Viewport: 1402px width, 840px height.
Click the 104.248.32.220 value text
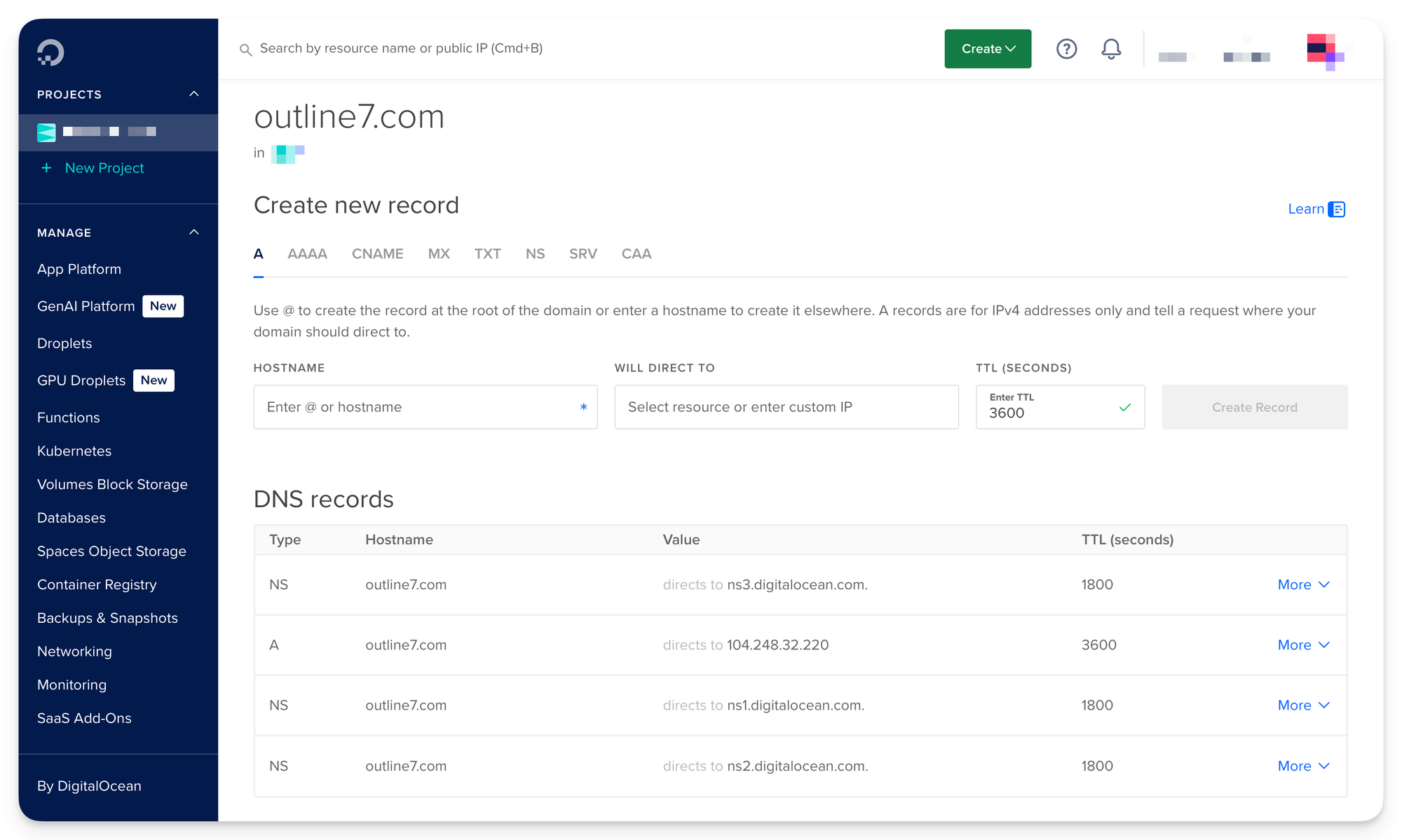tap(777, 645)
